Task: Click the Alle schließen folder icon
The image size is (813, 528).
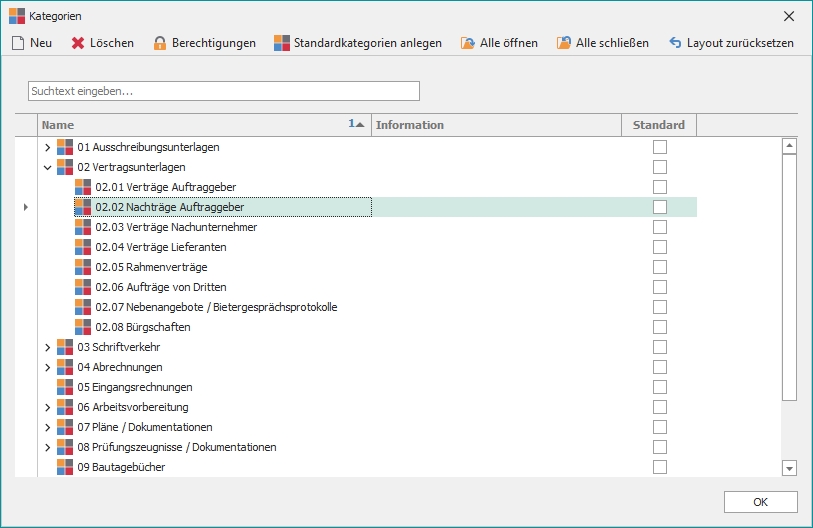Action: click(x=564, y=43)
